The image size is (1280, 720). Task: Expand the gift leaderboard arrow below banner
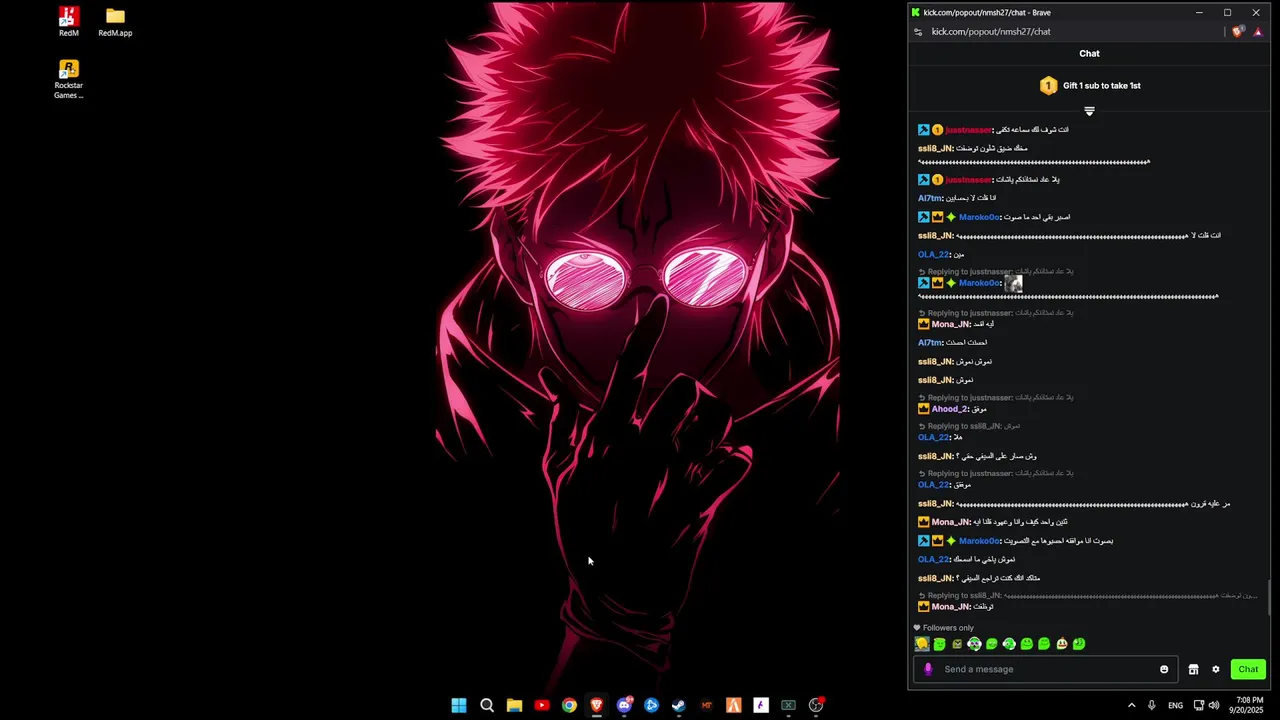(x=1089, y=111)
